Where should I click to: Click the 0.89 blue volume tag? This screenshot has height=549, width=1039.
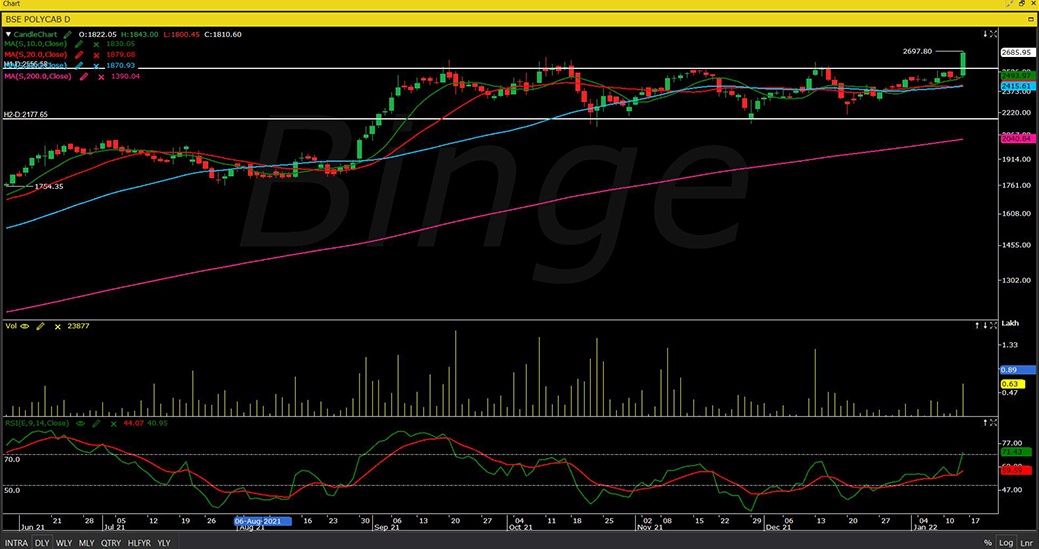tap(1017, 370)
